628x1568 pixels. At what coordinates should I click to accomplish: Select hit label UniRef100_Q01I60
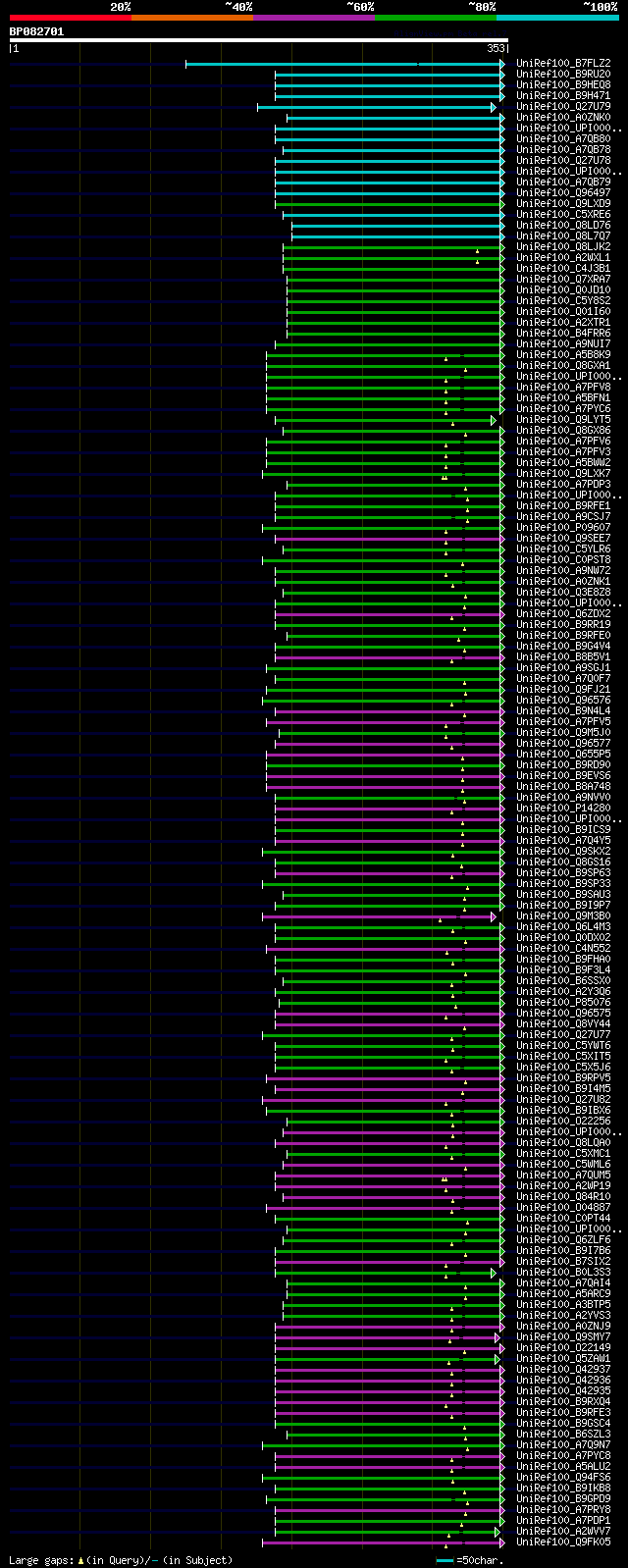(563, 312)
